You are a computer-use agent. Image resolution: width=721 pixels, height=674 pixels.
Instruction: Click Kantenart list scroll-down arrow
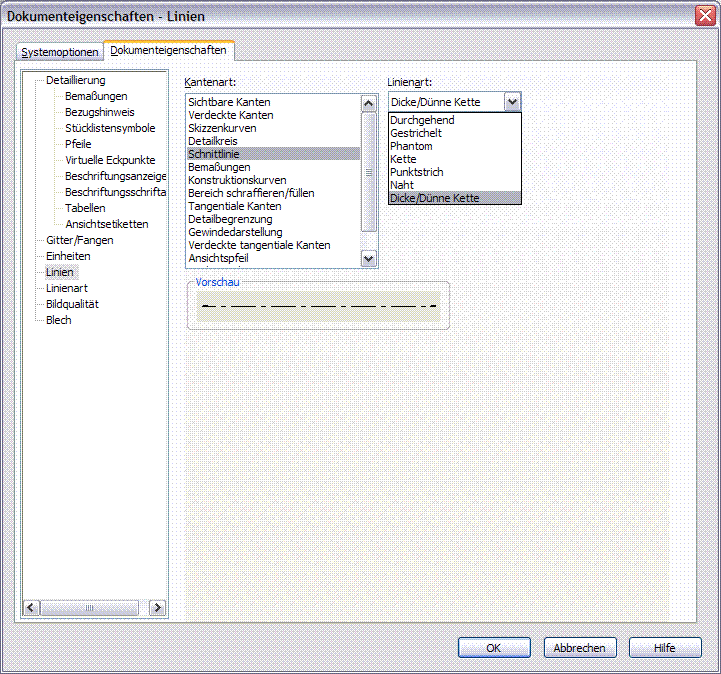click(368, 258)
